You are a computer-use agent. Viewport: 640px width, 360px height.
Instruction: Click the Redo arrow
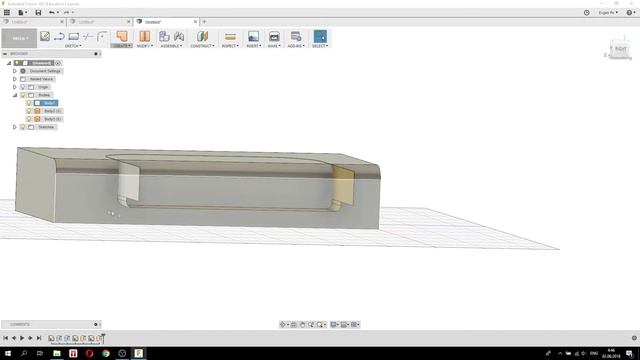(68, 13)
